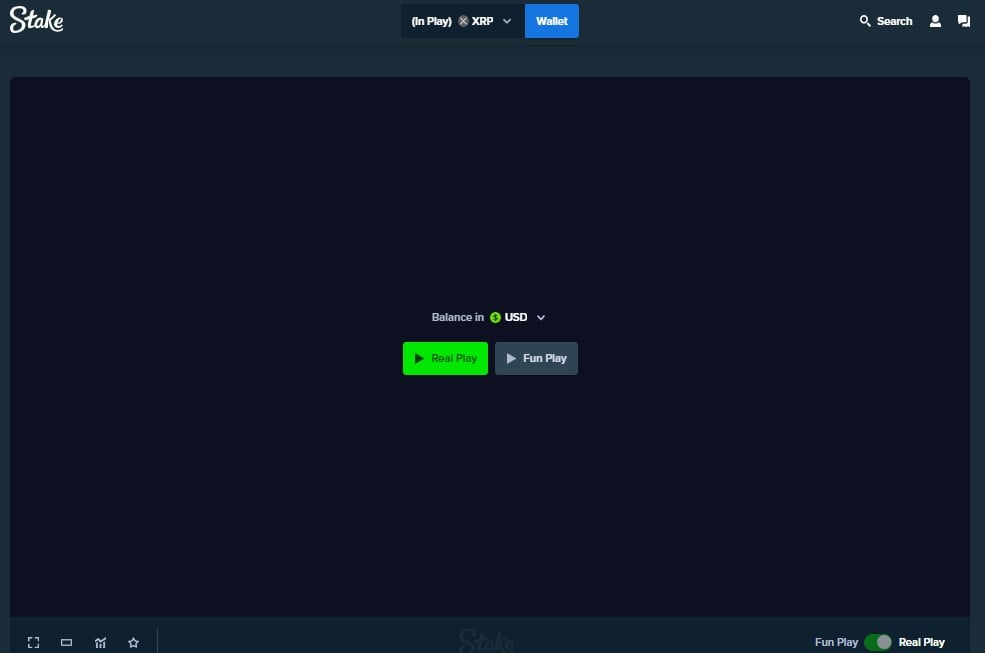Enable theatre mode with the rectangle icon
Image resolution: width=985 pixels, height=653 pixels.
pos(66,642)
